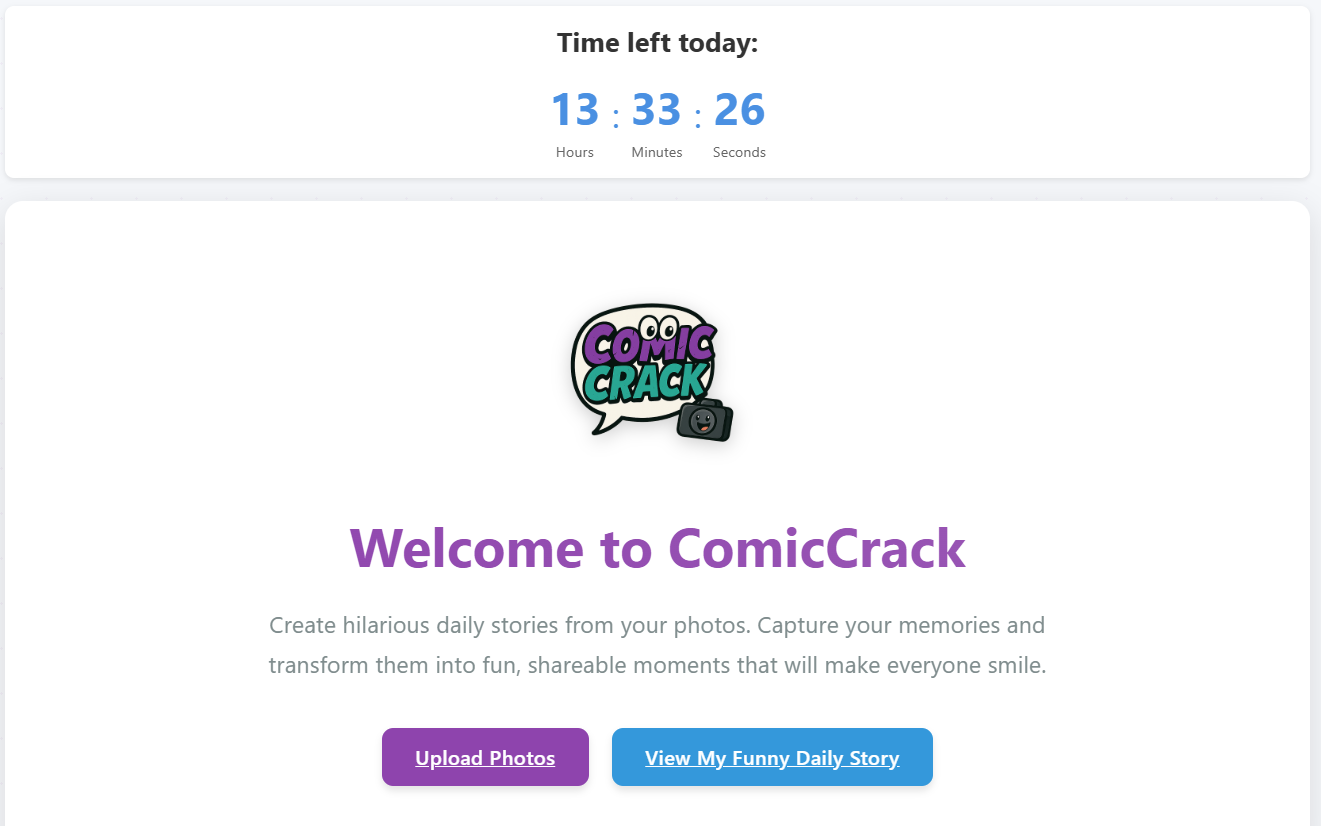Click the "transform them into fun" text line

[x=657, y=665]
